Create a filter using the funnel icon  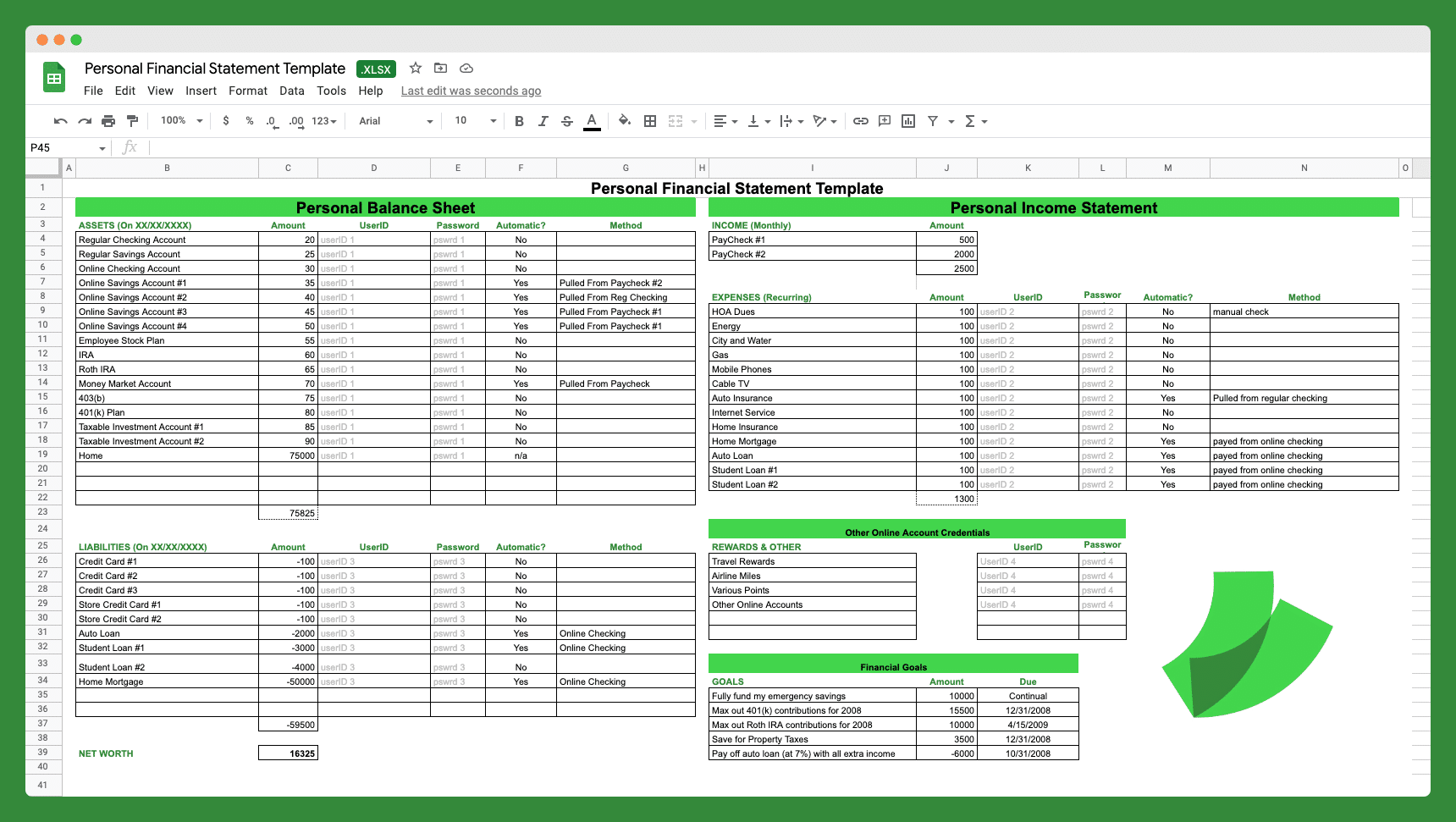pyautogui.click(x=932, y=121)
